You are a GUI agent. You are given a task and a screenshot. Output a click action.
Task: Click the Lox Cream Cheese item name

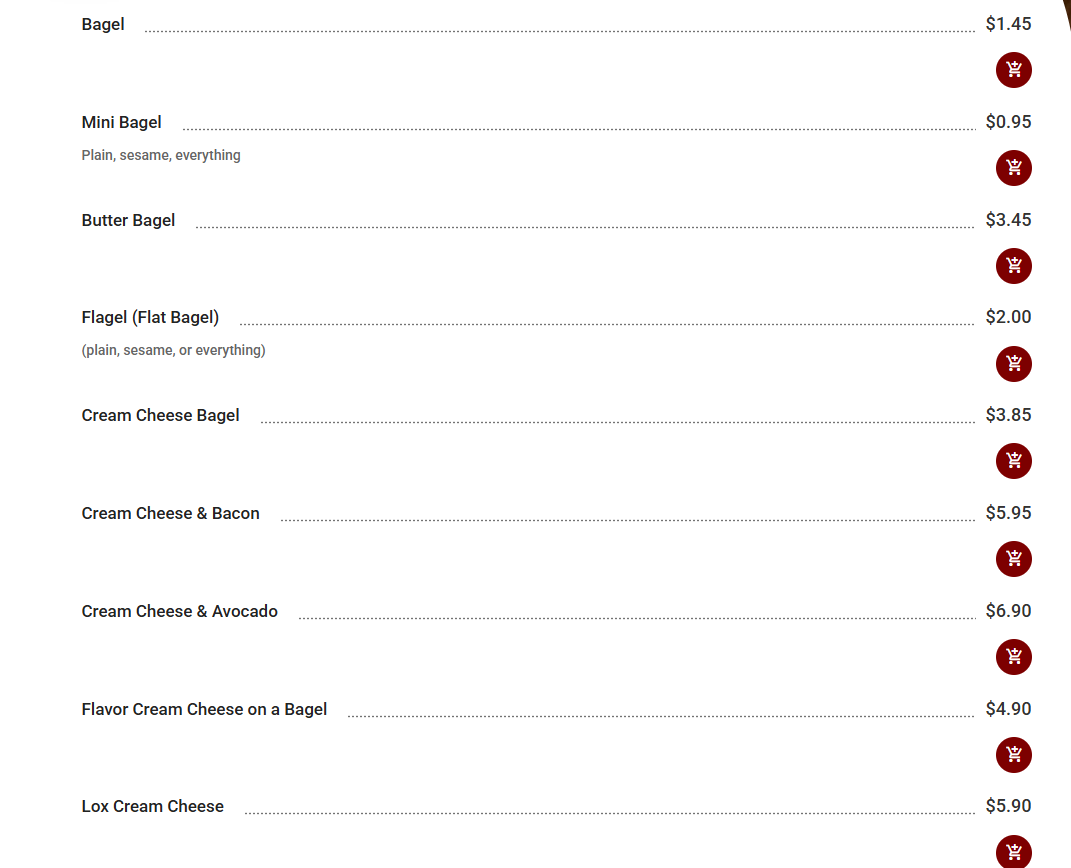pyautogui.click(x=152, y=806)
